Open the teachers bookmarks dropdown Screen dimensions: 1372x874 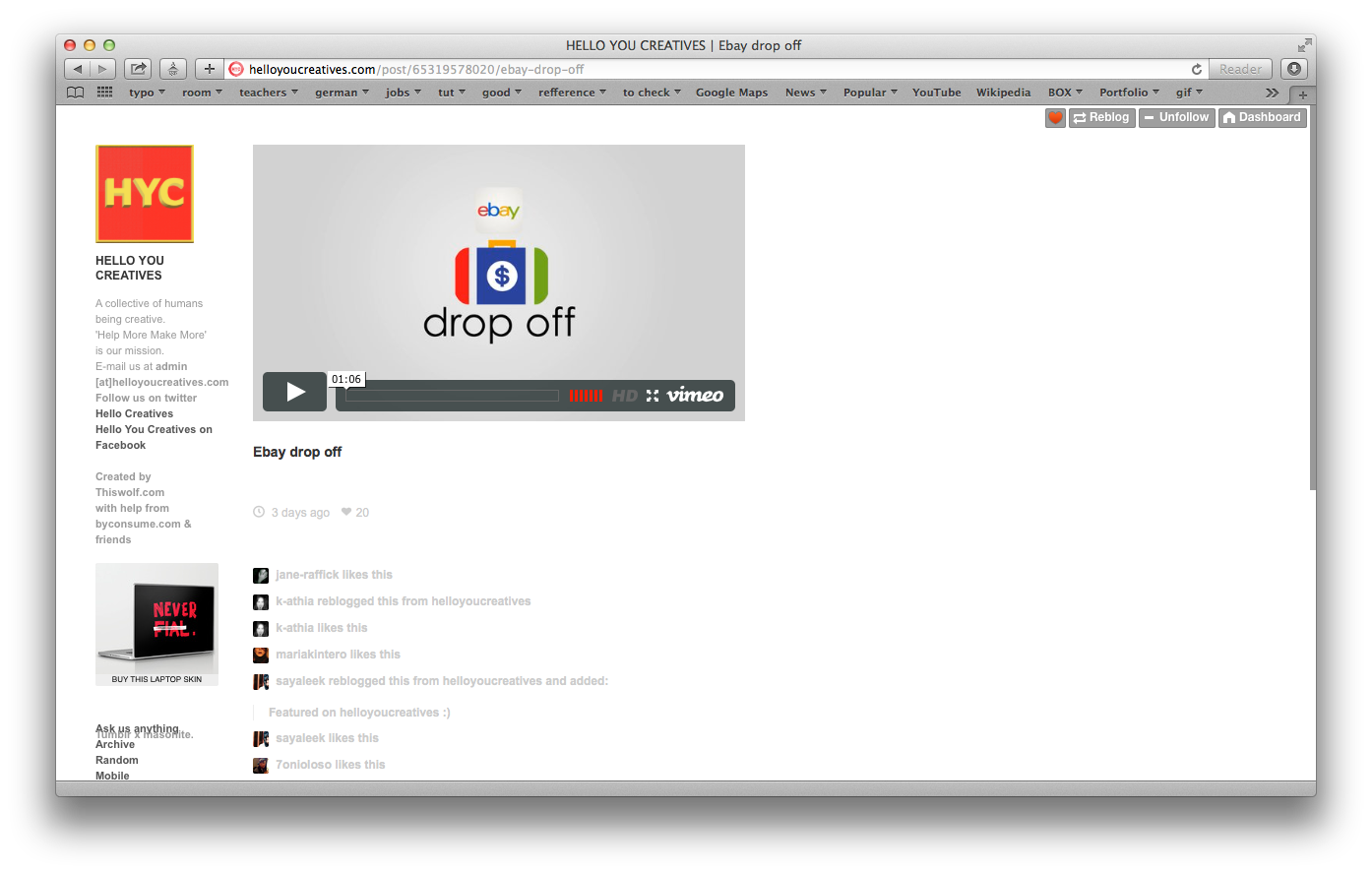click(x=268, y=93)
